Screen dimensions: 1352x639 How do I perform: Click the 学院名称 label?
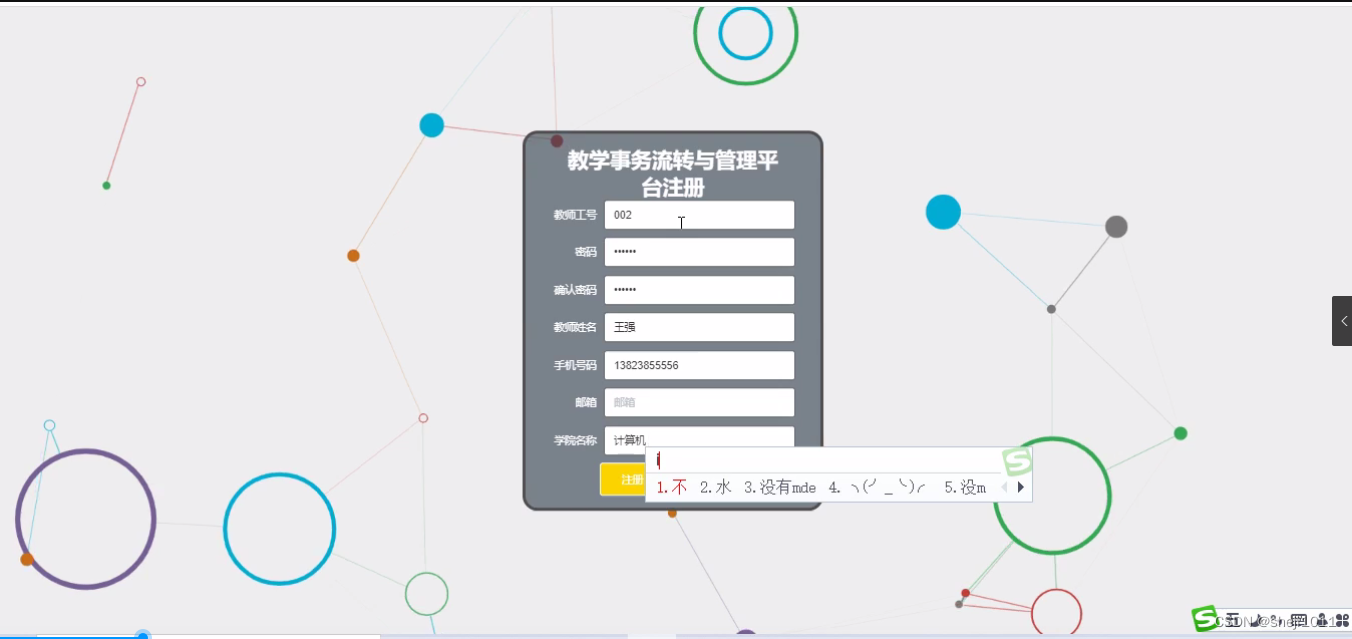pos(575,440)
